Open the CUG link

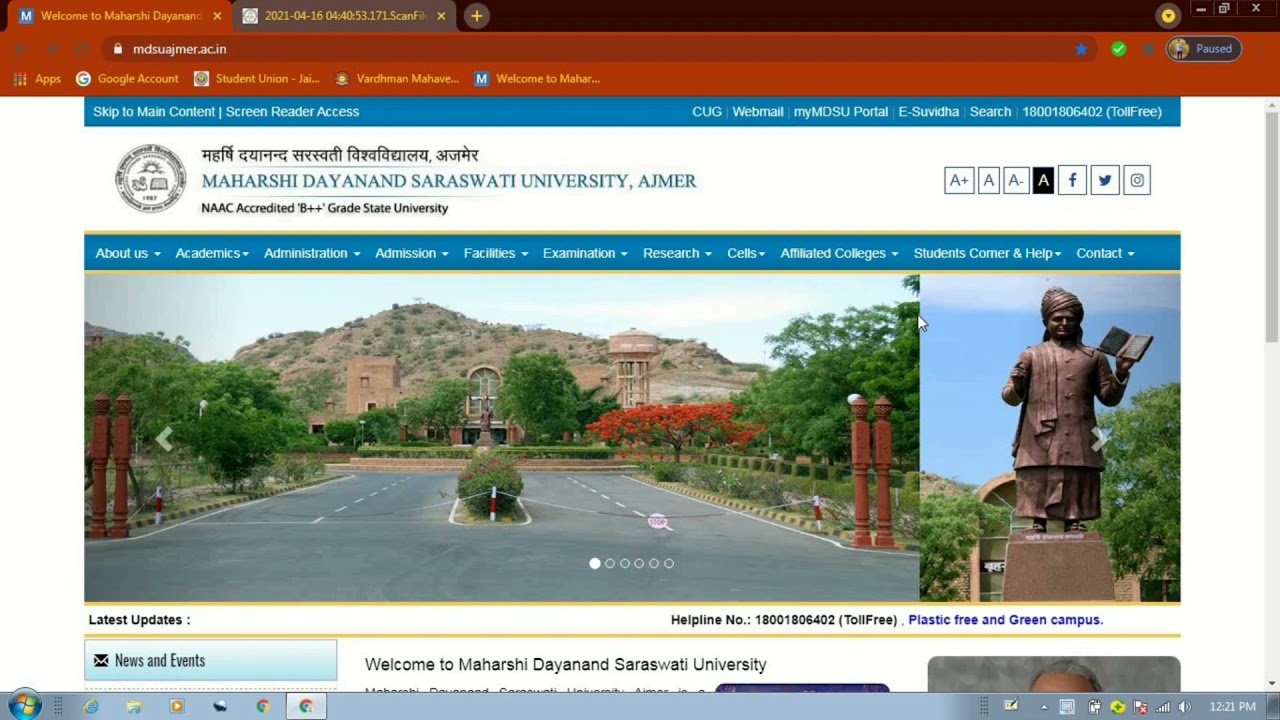pos(707,112)
